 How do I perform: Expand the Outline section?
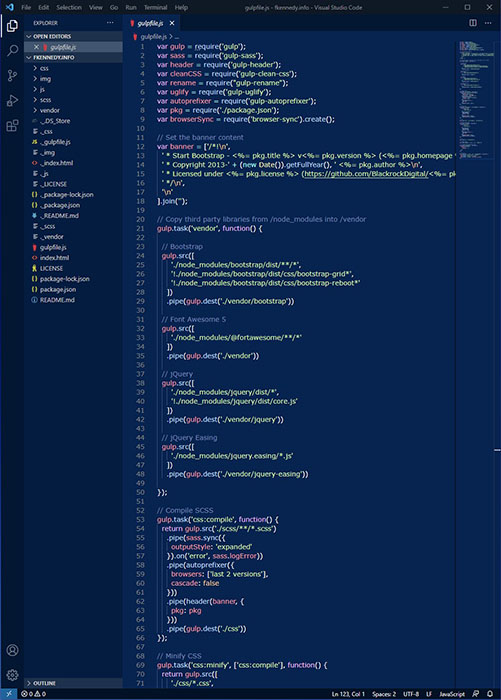click(74, 683)
